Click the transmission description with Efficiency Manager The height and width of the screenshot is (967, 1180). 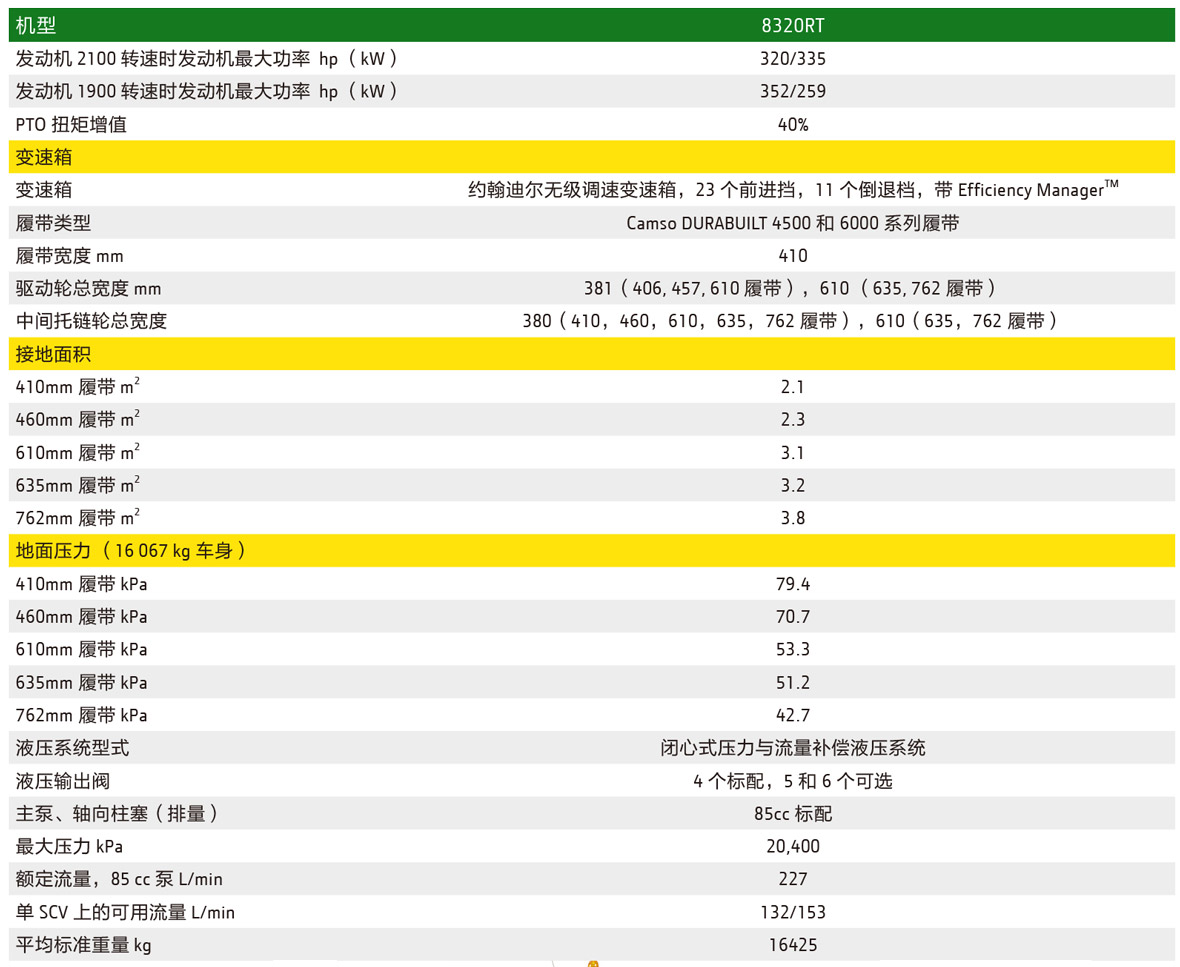pyautogui.click(x=792, y=189)
